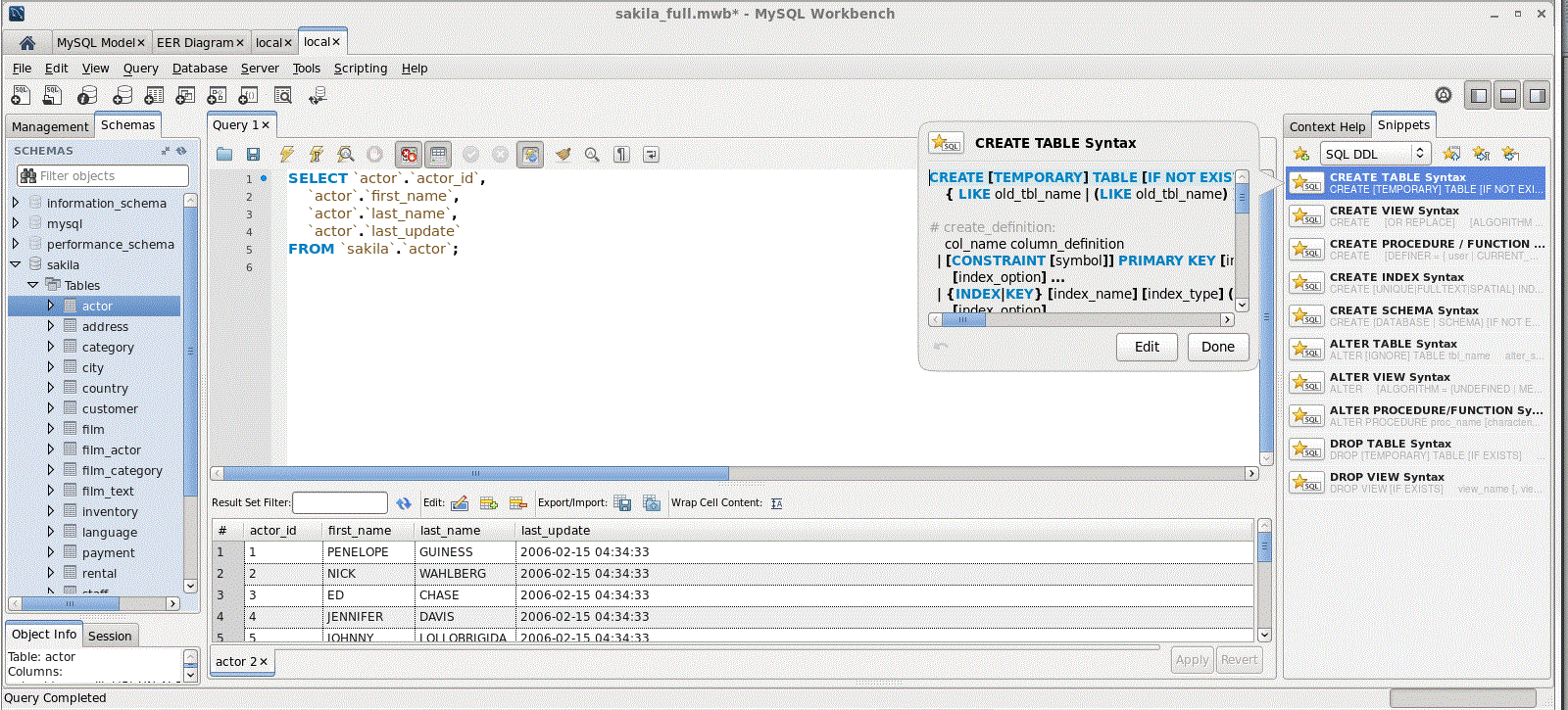Viewport: 1568px width, 710px height.
Task: Click the Result Set Filter text field
Action: click(340, 503)
